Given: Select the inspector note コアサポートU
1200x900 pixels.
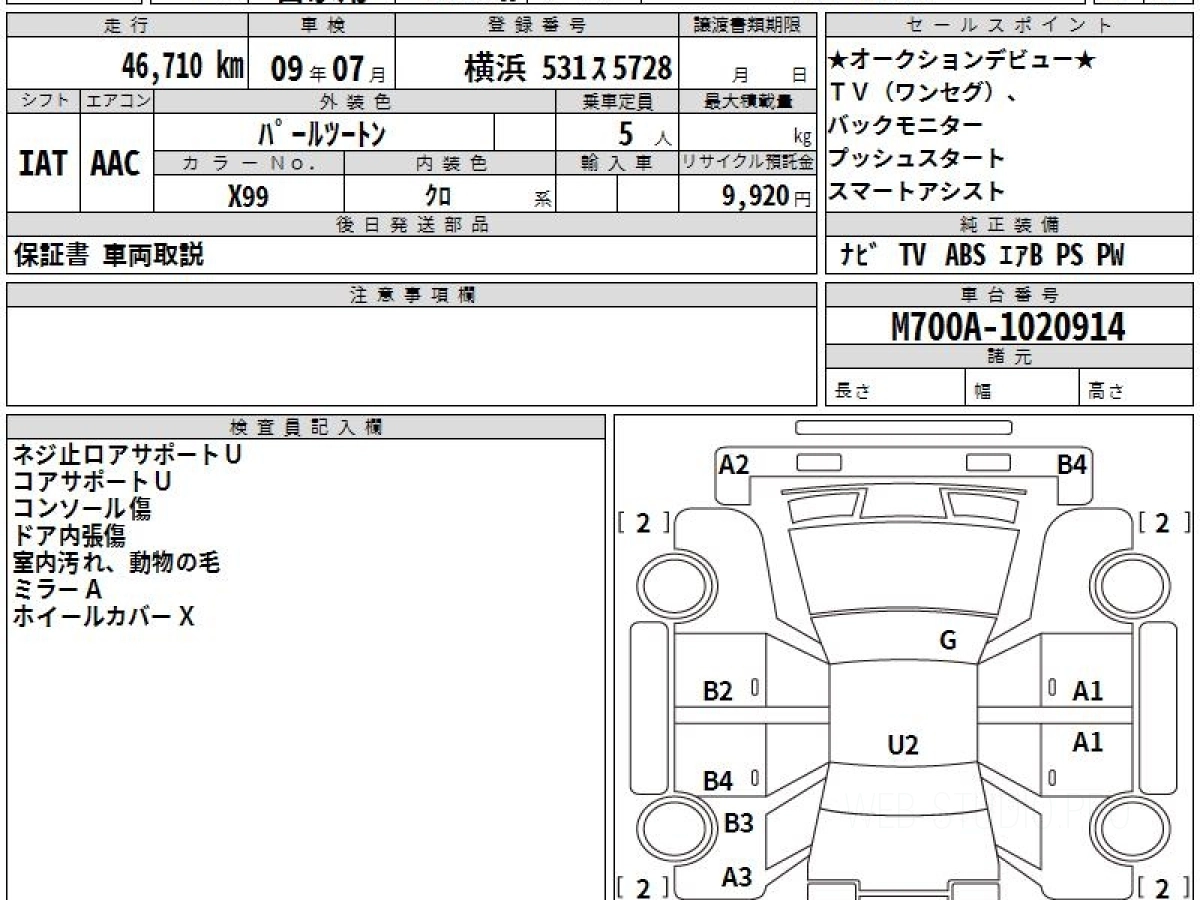Looking at the screenshot, I should [x=92, y=481].
